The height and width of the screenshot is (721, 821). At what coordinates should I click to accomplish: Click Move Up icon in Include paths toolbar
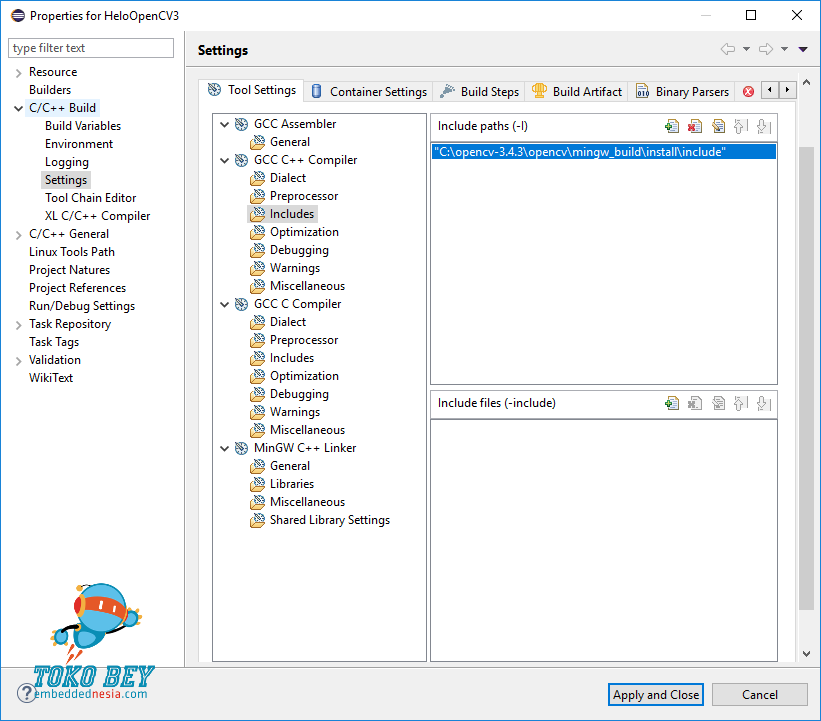740,126
